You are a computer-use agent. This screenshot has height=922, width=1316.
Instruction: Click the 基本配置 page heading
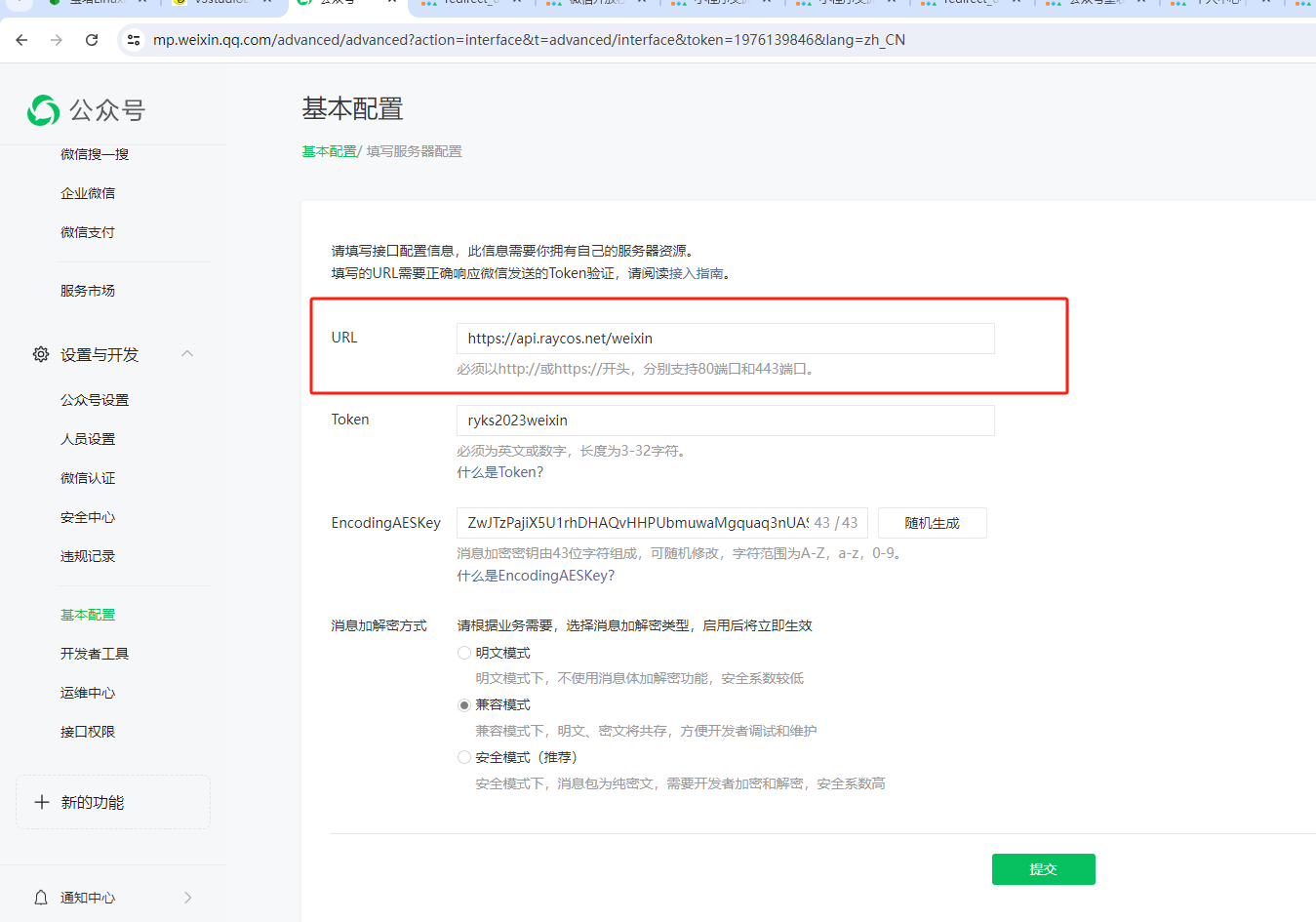(352, 108)
